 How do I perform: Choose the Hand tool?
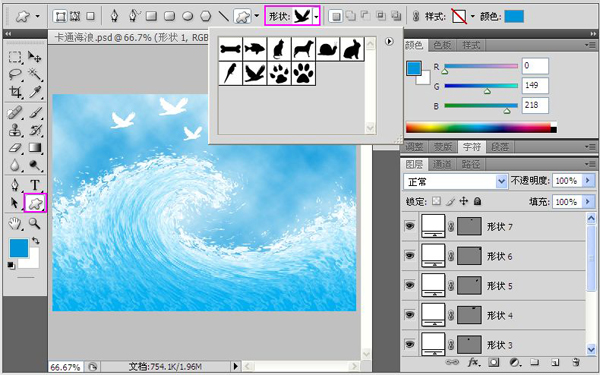tap(15, 223)
